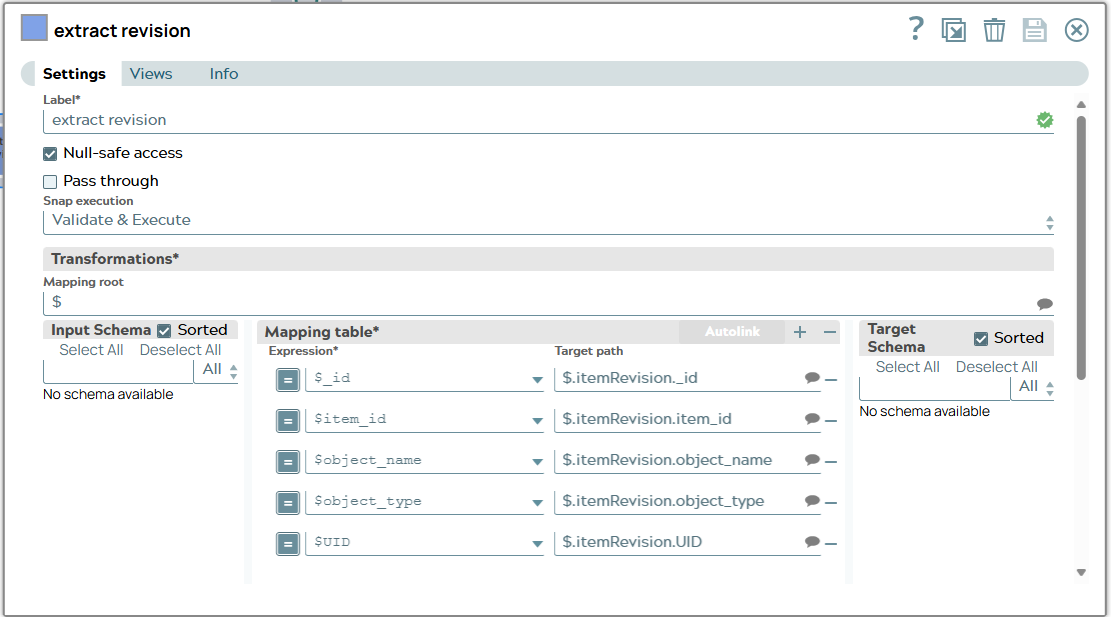The height and width of the screenshot is (617, 1111).
Task: Click Deselect All under Target Schema
Action: 996,367
